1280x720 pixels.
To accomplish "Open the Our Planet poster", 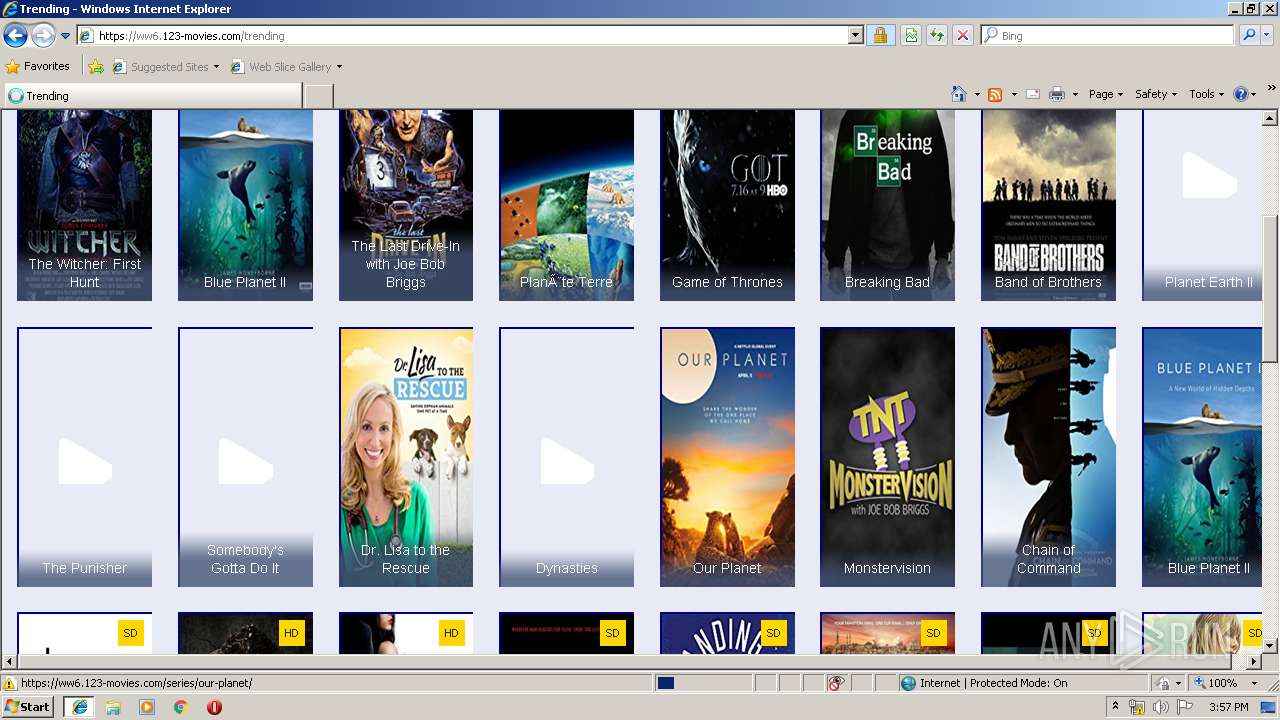I will 727,457.
